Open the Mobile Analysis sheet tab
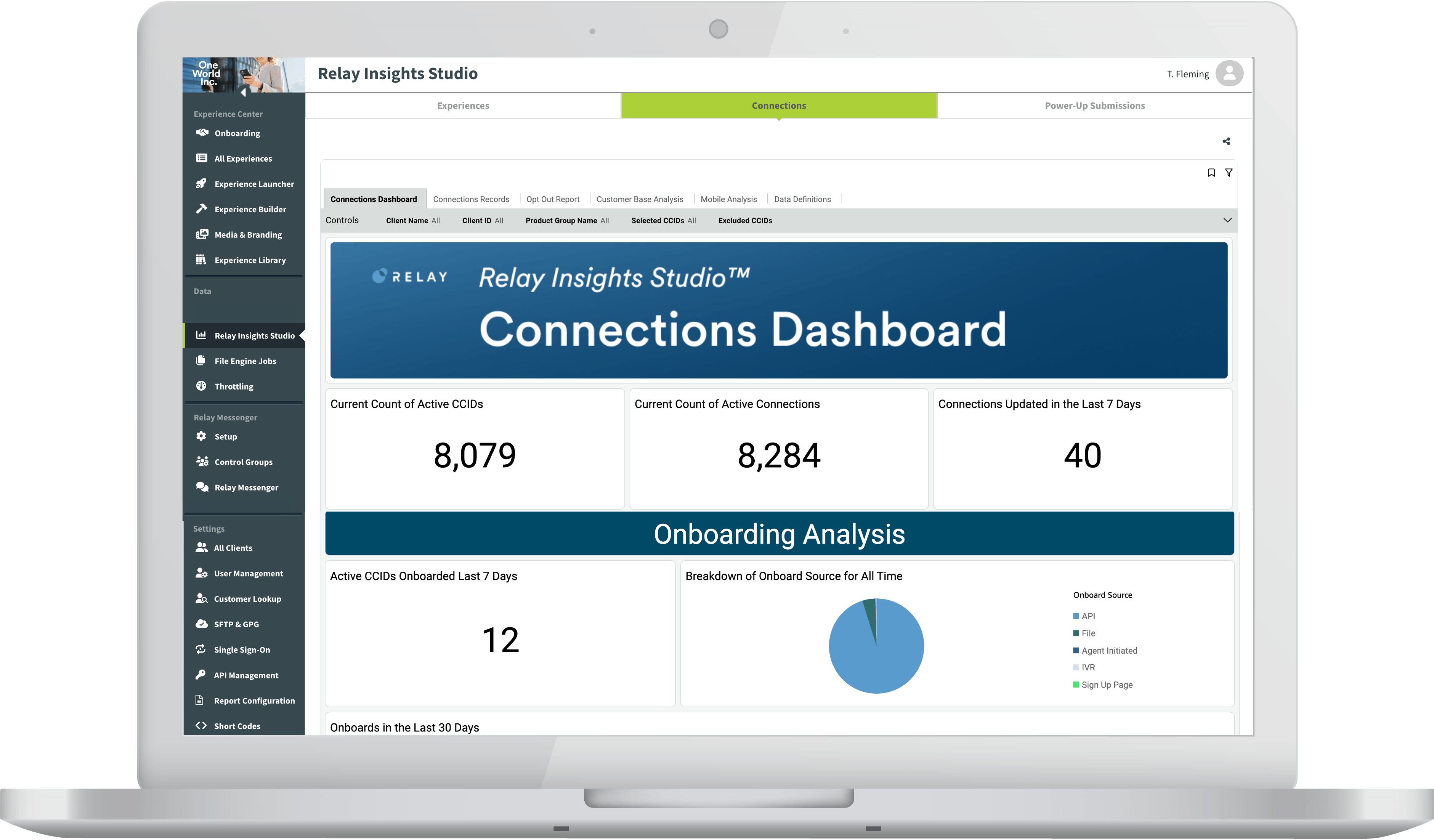Screen dimensions: 1434x840 [728, 199]
